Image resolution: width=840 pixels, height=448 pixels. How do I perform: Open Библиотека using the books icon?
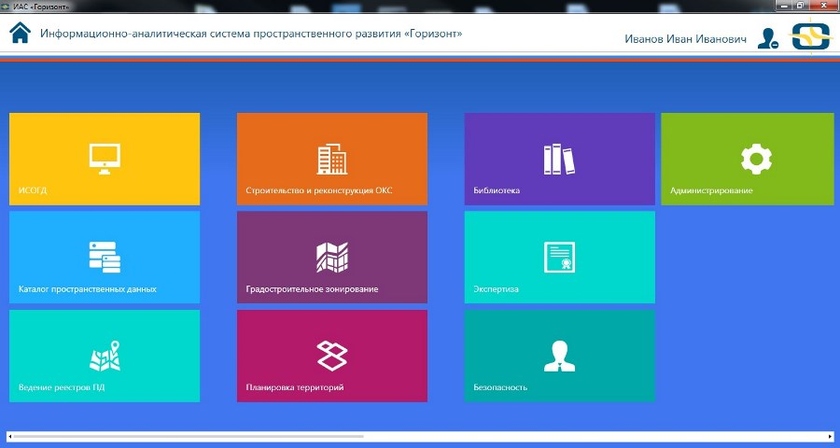coord(559,157)
